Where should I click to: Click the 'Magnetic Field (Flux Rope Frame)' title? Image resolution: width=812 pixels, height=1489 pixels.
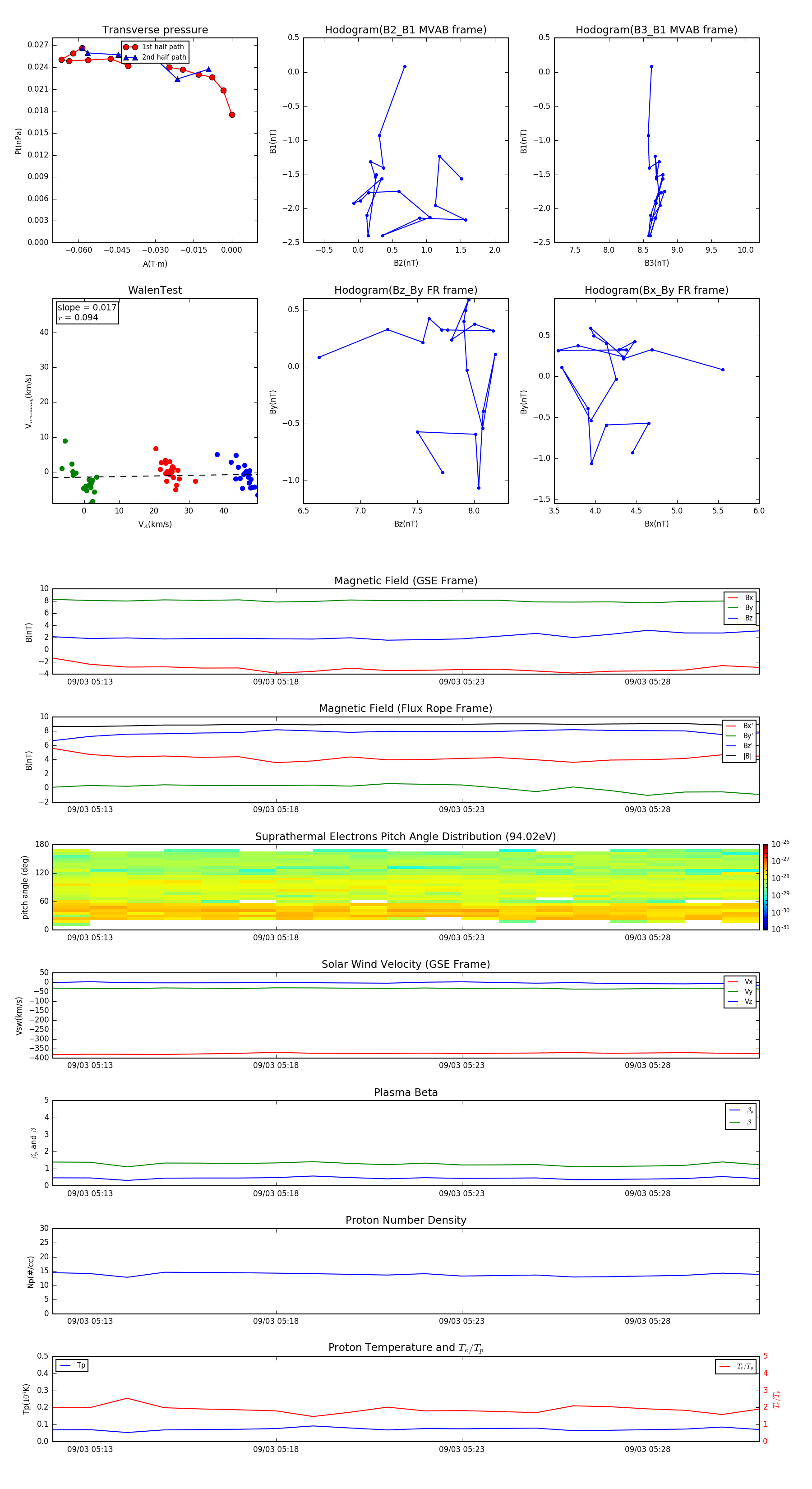pos(406,709)
